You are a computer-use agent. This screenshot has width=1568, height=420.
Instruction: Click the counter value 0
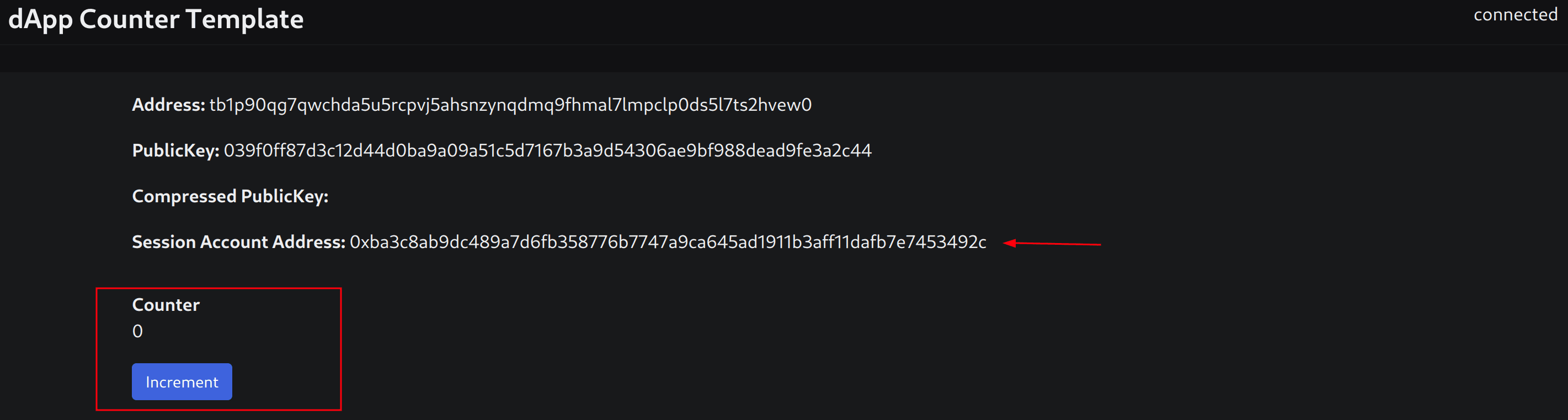137,331
